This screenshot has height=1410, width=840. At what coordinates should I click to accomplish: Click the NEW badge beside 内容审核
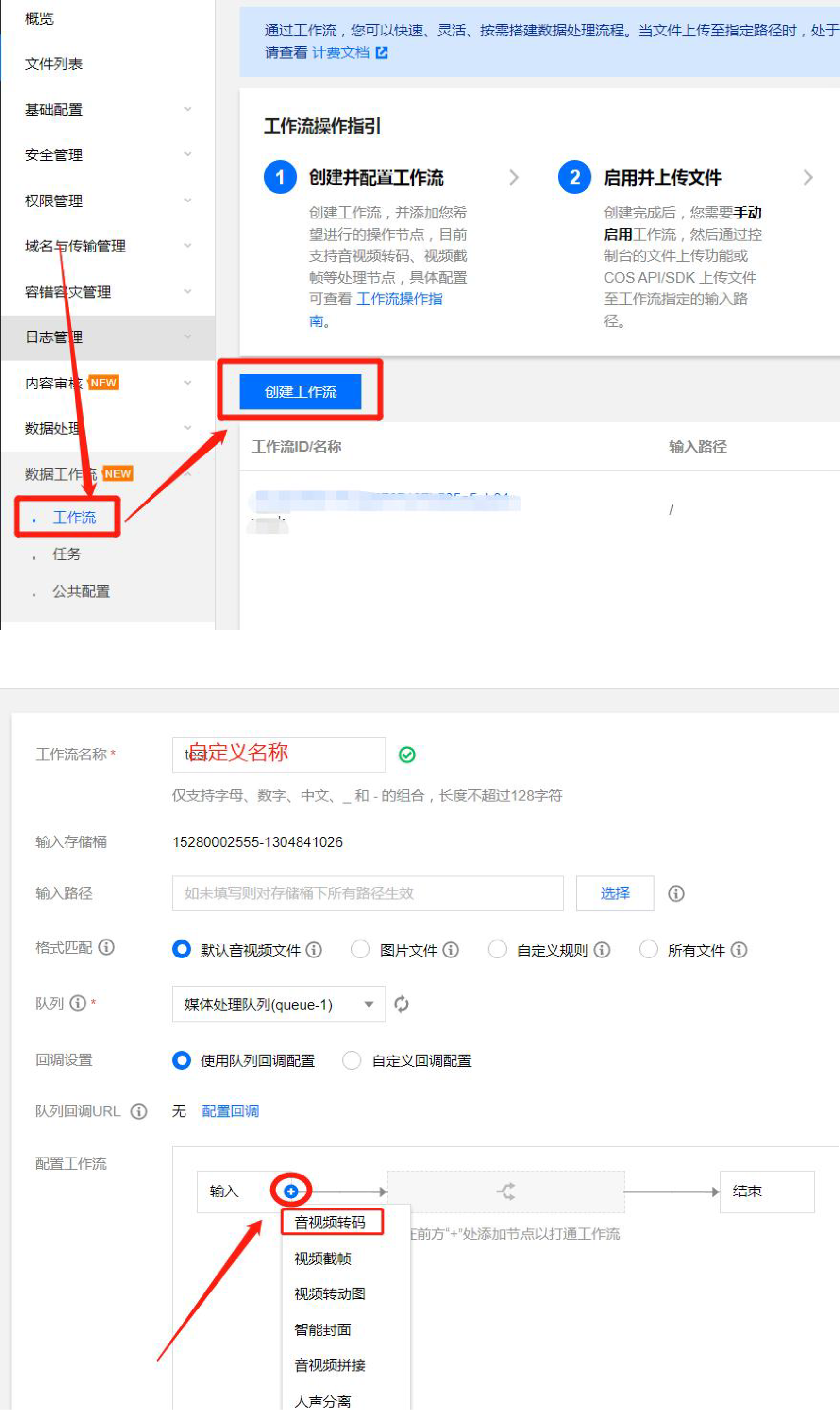(103, 383)
